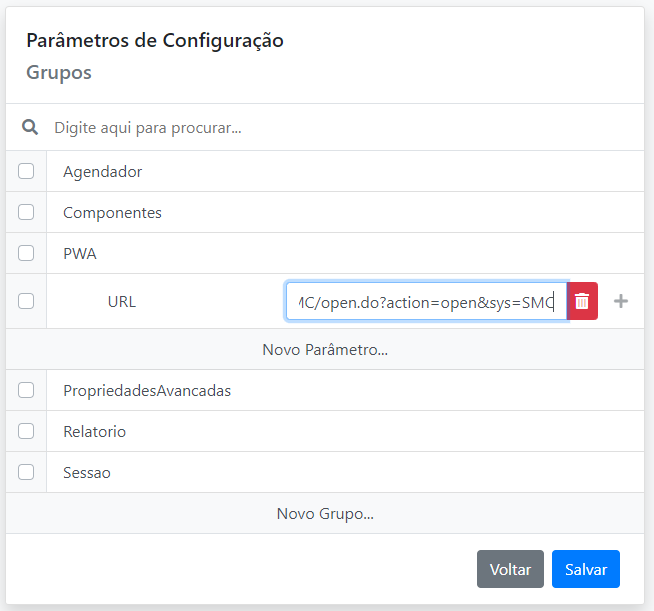Expand the Relatorio group
This screenshot has width=654, height=611.
tap(94, 432)
